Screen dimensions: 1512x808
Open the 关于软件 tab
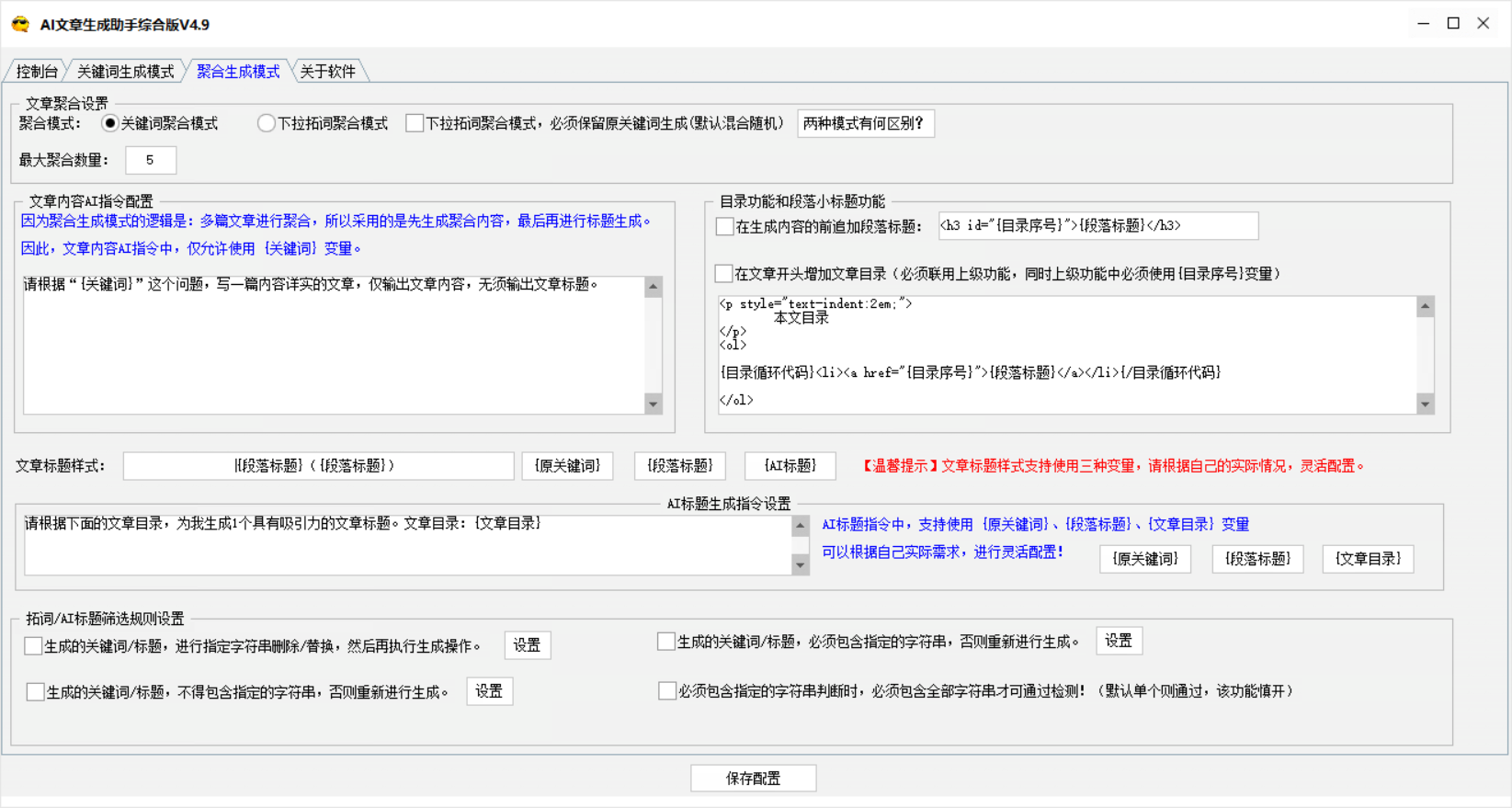pos(328,72)
